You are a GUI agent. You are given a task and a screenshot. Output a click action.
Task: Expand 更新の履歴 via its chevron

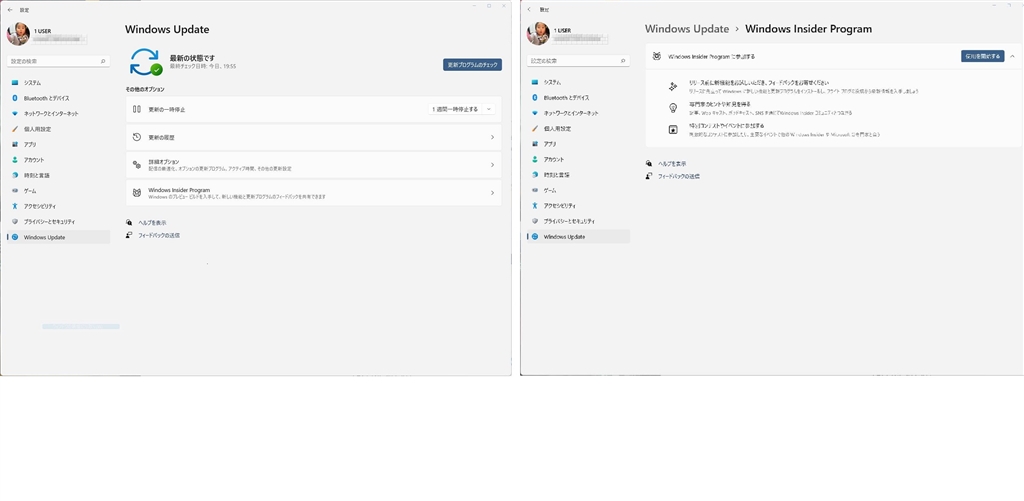(492, 138)
